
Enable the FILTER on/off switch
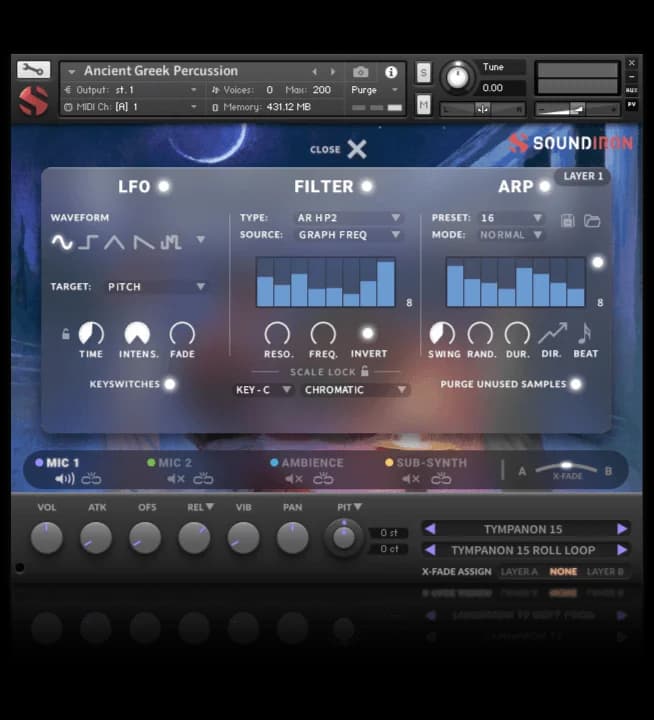pyautogui.click(x=367, y=187)
